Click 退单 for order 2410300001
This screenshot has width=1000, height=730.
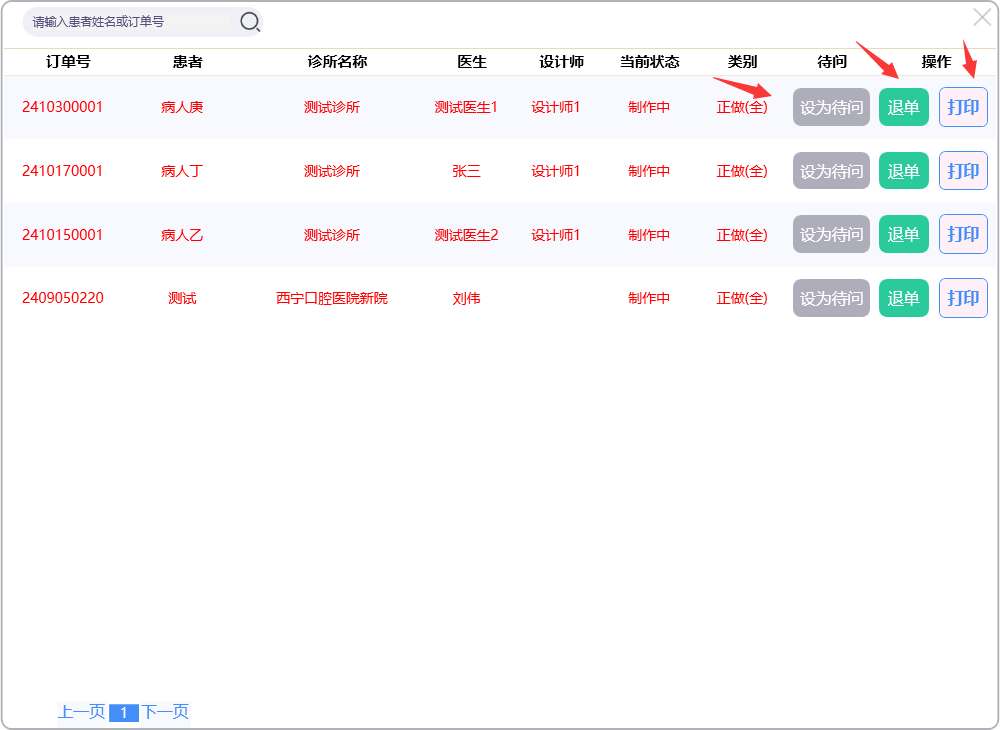903,107
